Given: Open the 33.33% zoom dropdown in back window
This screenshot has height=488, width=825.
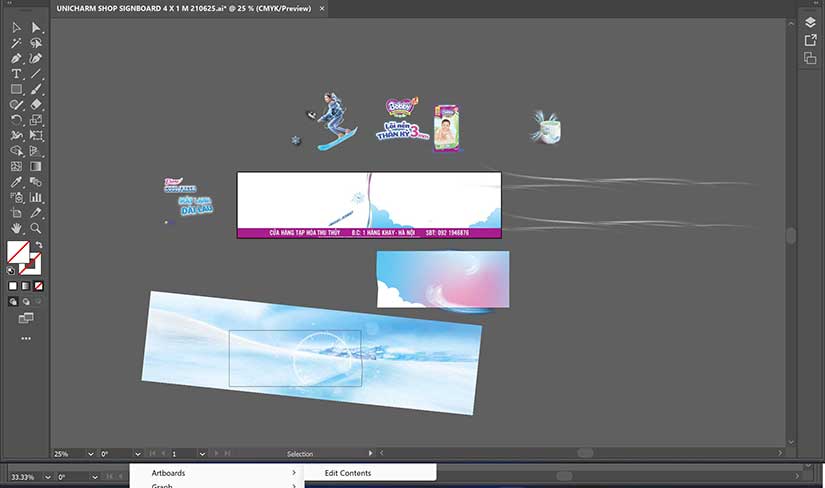Looking at the screenshot, I should 47,477.
